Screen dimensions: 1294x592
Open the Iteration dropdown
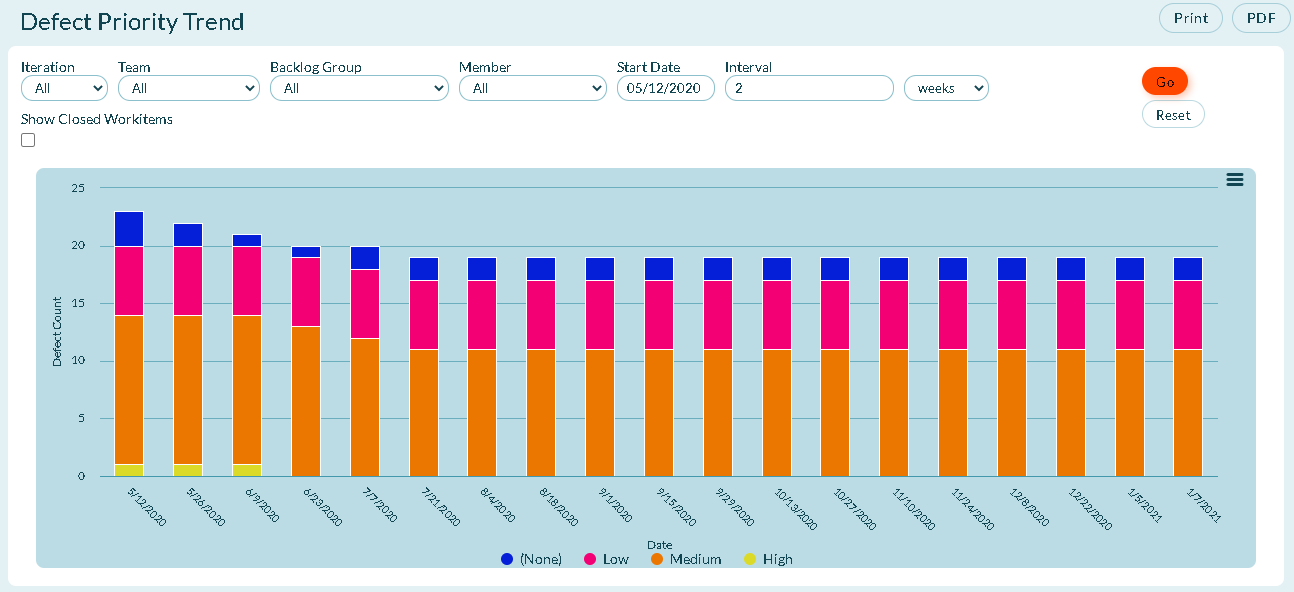64,88
